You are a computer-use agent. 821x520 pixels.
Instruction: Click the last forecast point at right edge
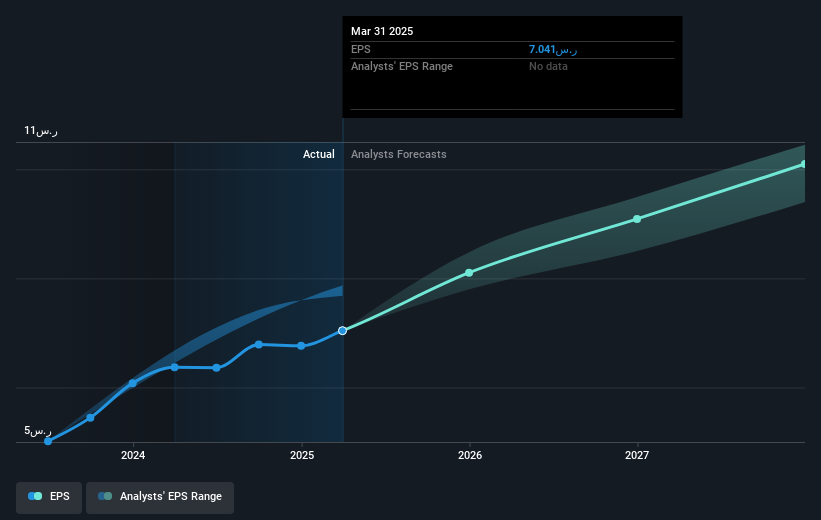[804, 164]
